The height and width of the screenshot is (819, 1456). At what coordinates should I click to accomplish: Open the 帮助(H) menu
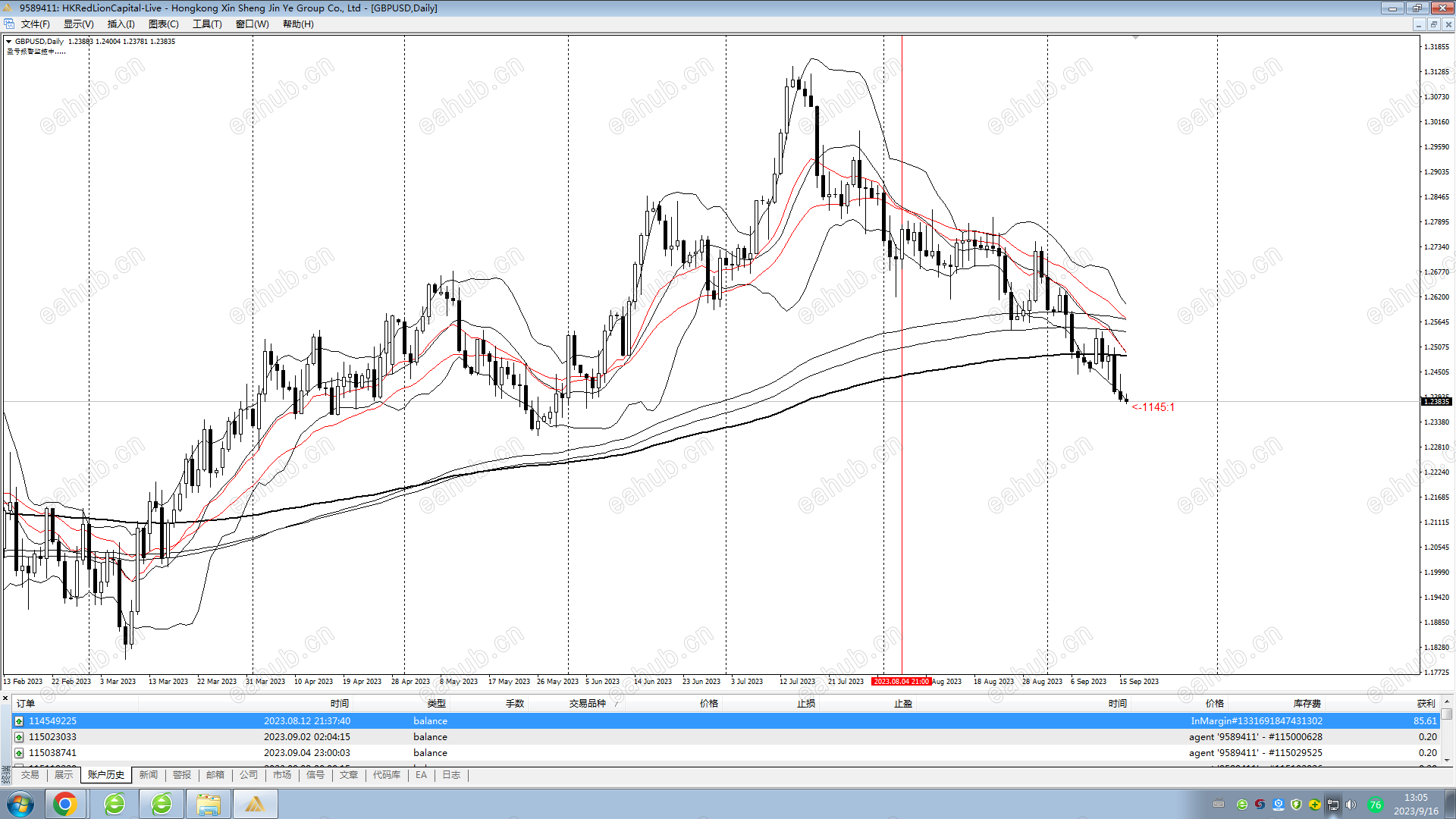(298, 24)
